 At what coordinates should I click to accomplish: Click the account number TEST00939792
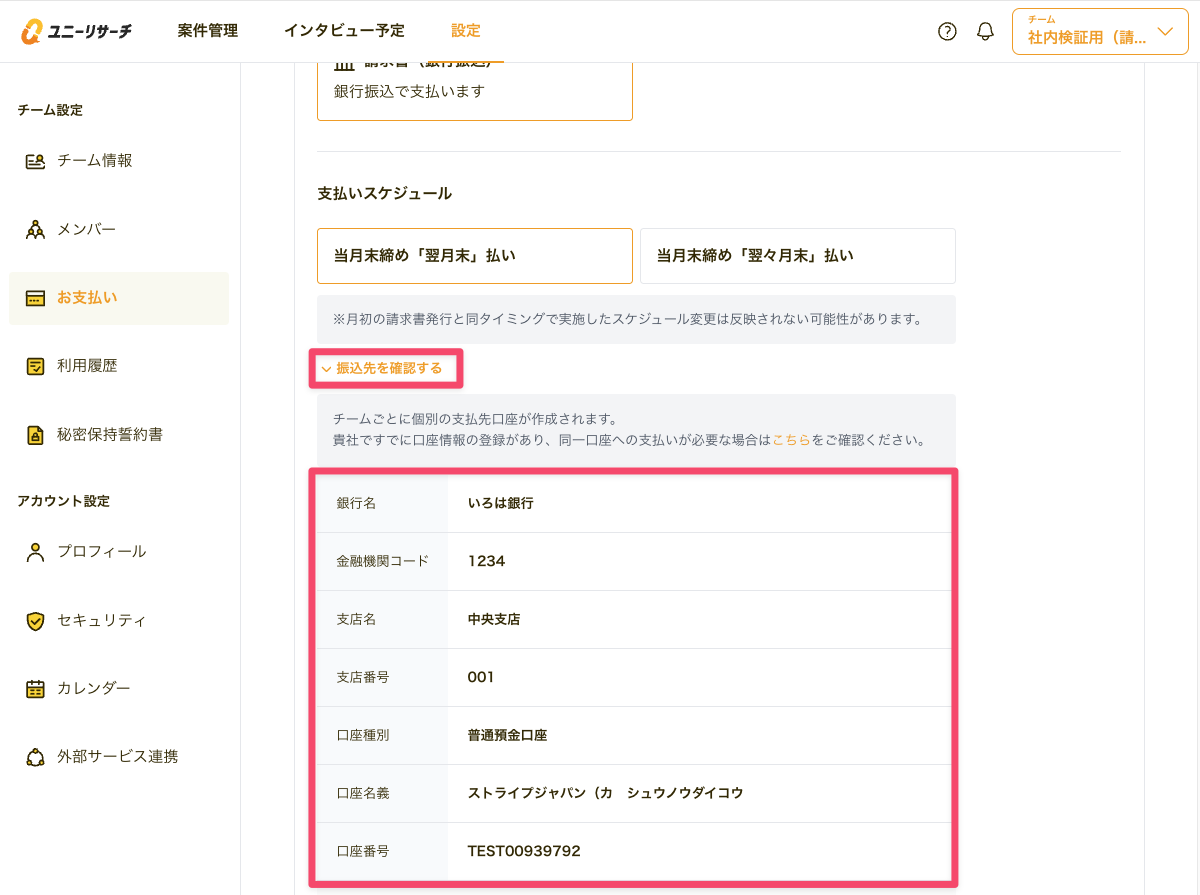(x=524, y=852)
